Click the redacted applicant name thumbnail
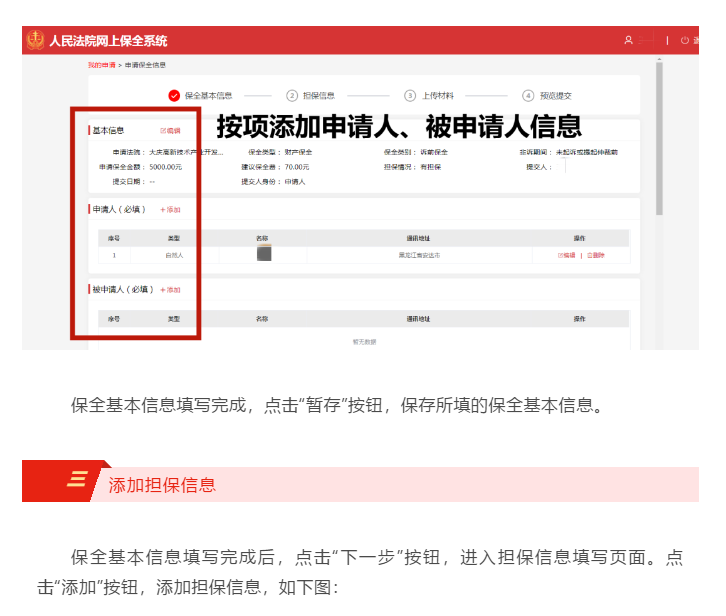 click(264, 255)
